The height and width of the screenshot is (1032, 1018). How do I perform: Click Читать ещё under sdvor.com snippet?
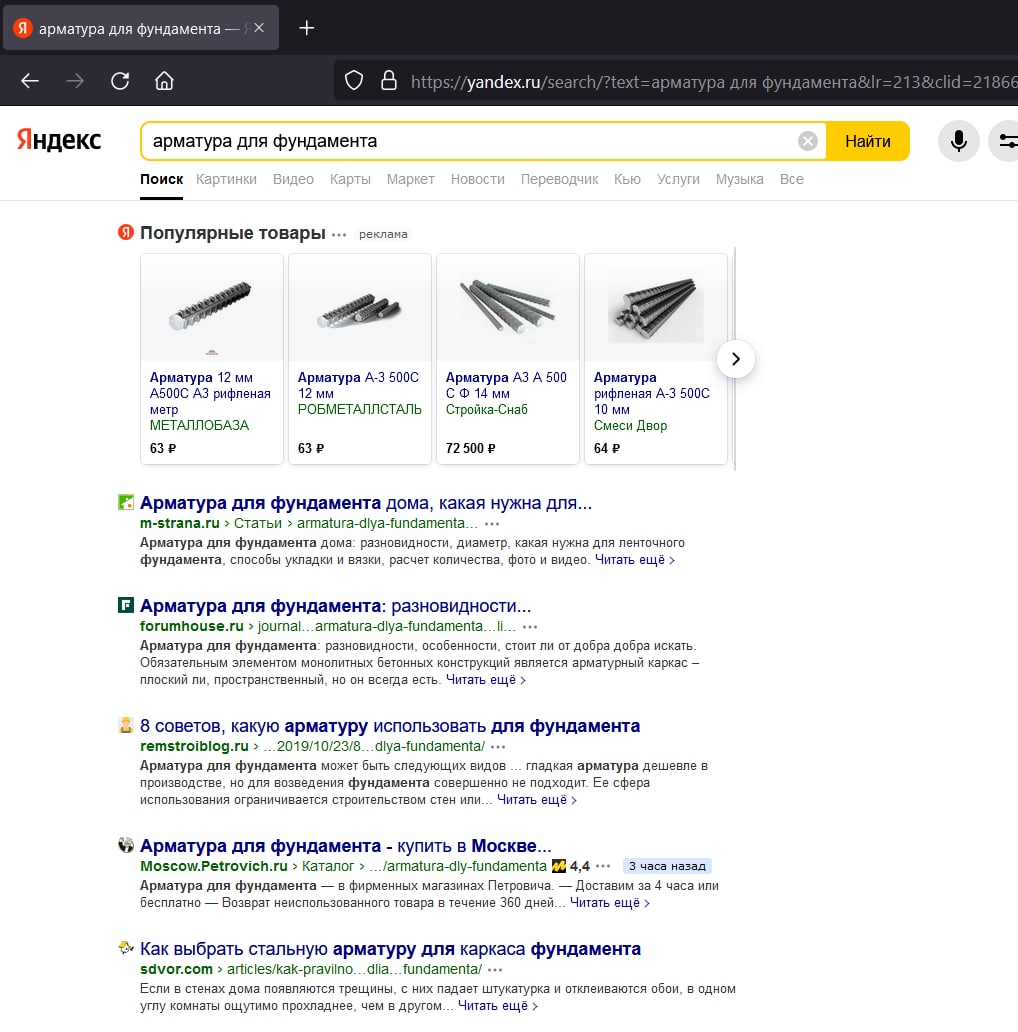[x=498, y=1006]
